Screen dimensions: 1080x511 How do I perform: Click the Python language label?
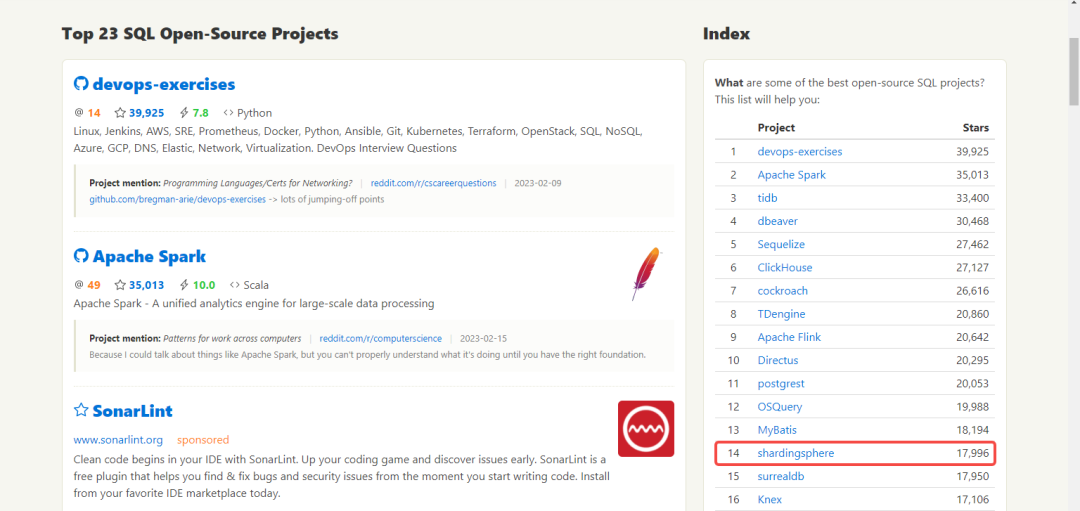click(255, 113)
